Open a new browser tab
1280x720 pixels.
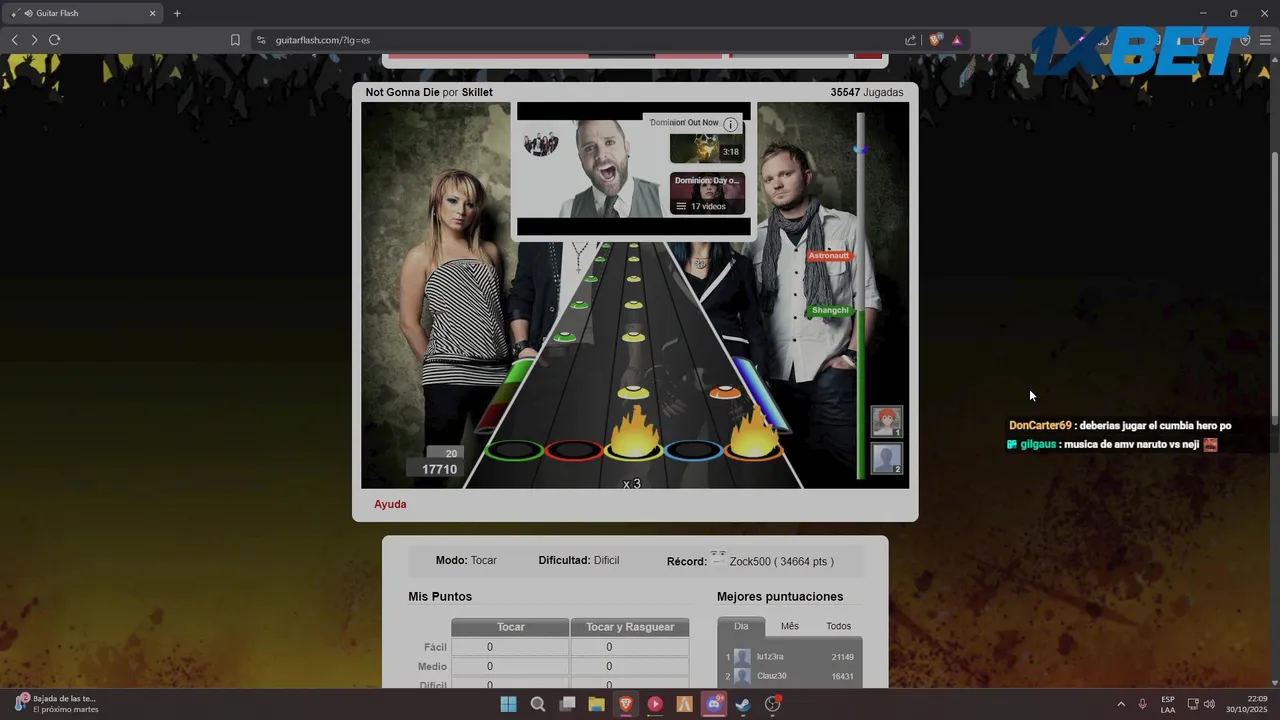[x=177, y=13]
